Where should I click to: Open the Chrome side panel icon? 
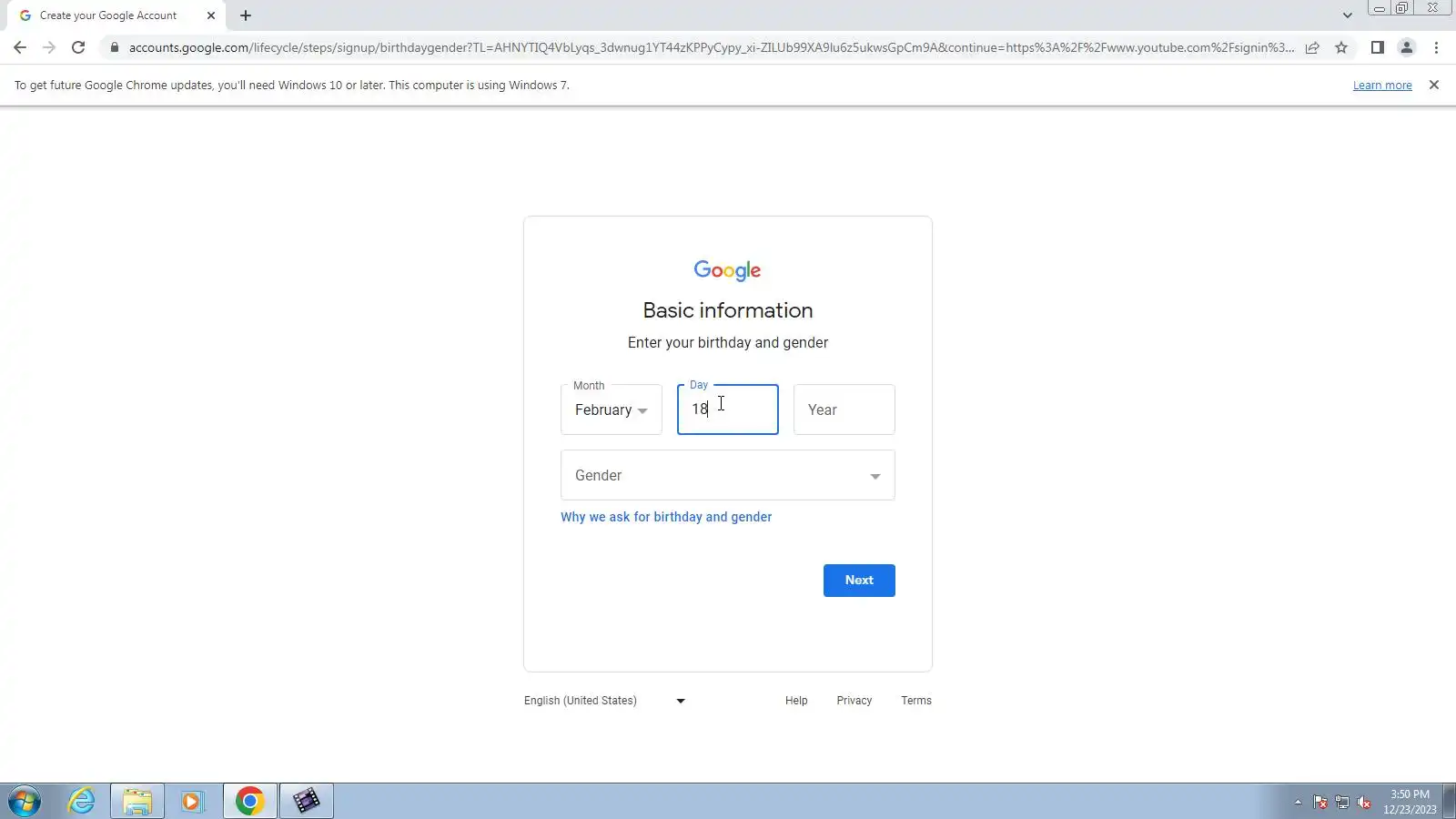[1378, 47]
